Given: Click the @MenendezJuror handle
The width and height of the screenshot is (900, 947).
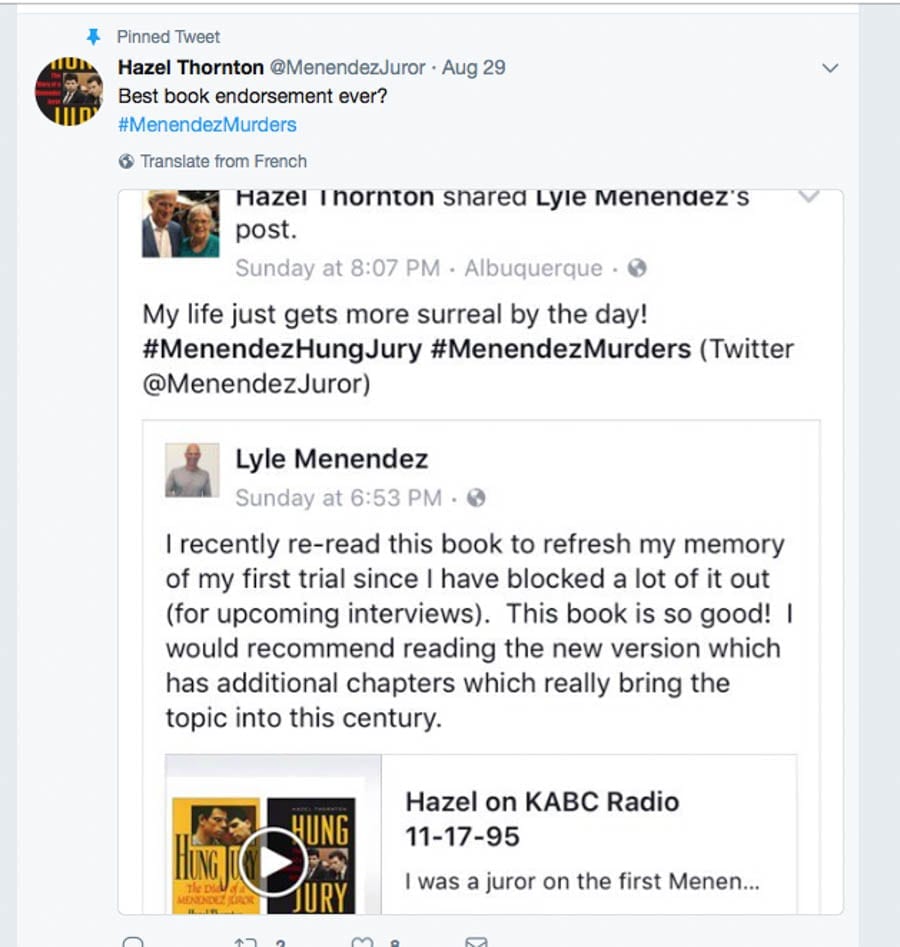Looking at the screenshot, I should [346, 68].
